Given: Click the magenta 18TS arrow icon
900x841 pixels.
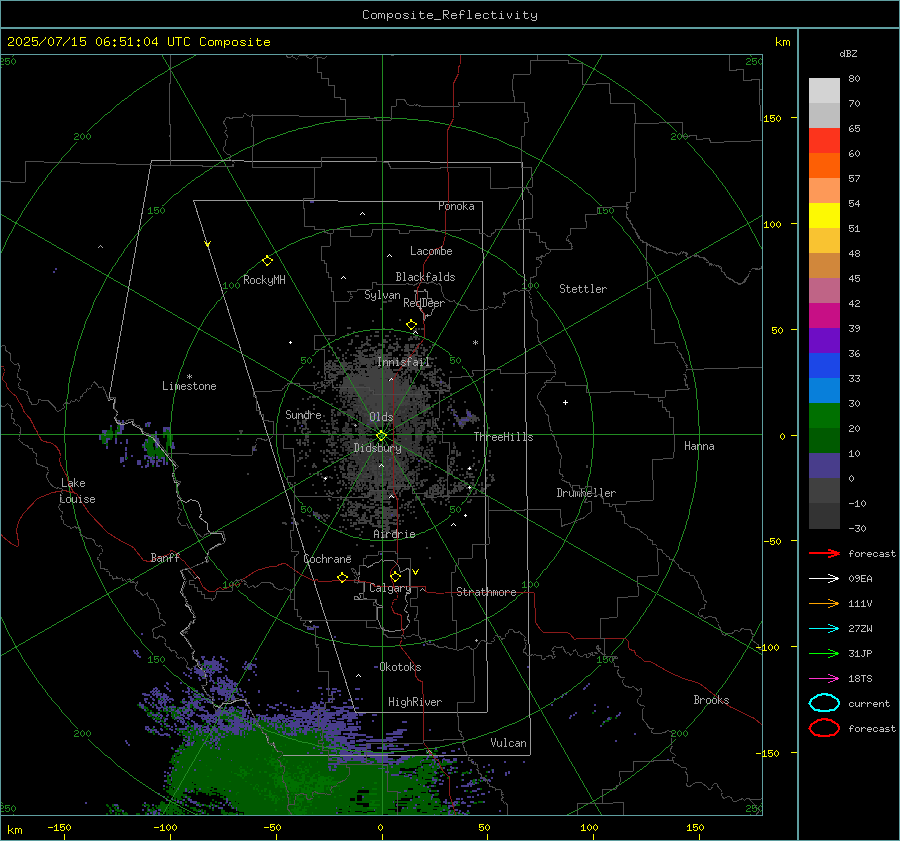Looking at the screenshot, I should 824,679.
